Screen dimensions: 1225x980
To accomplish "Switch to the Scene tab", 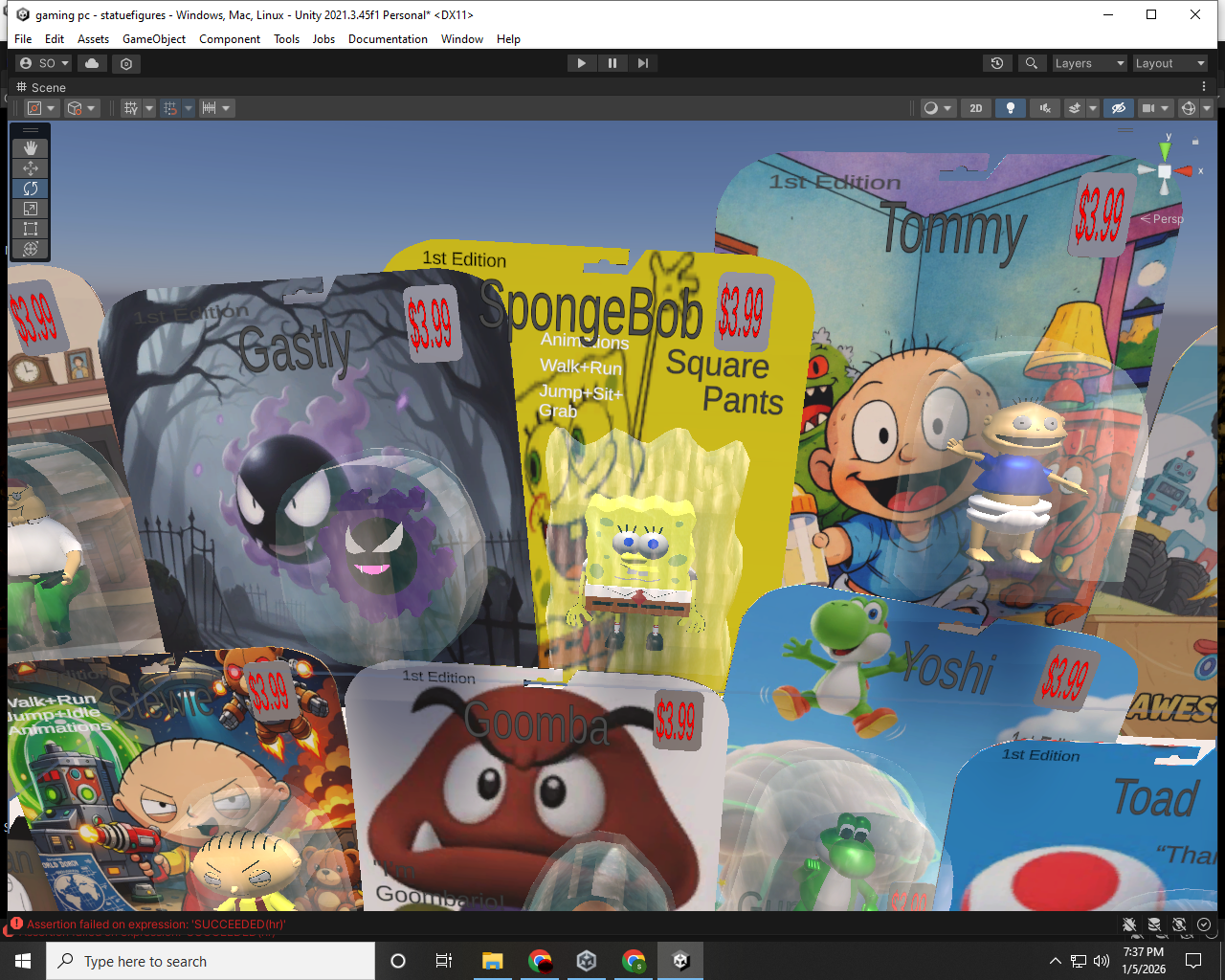I will tap(41, 87).
